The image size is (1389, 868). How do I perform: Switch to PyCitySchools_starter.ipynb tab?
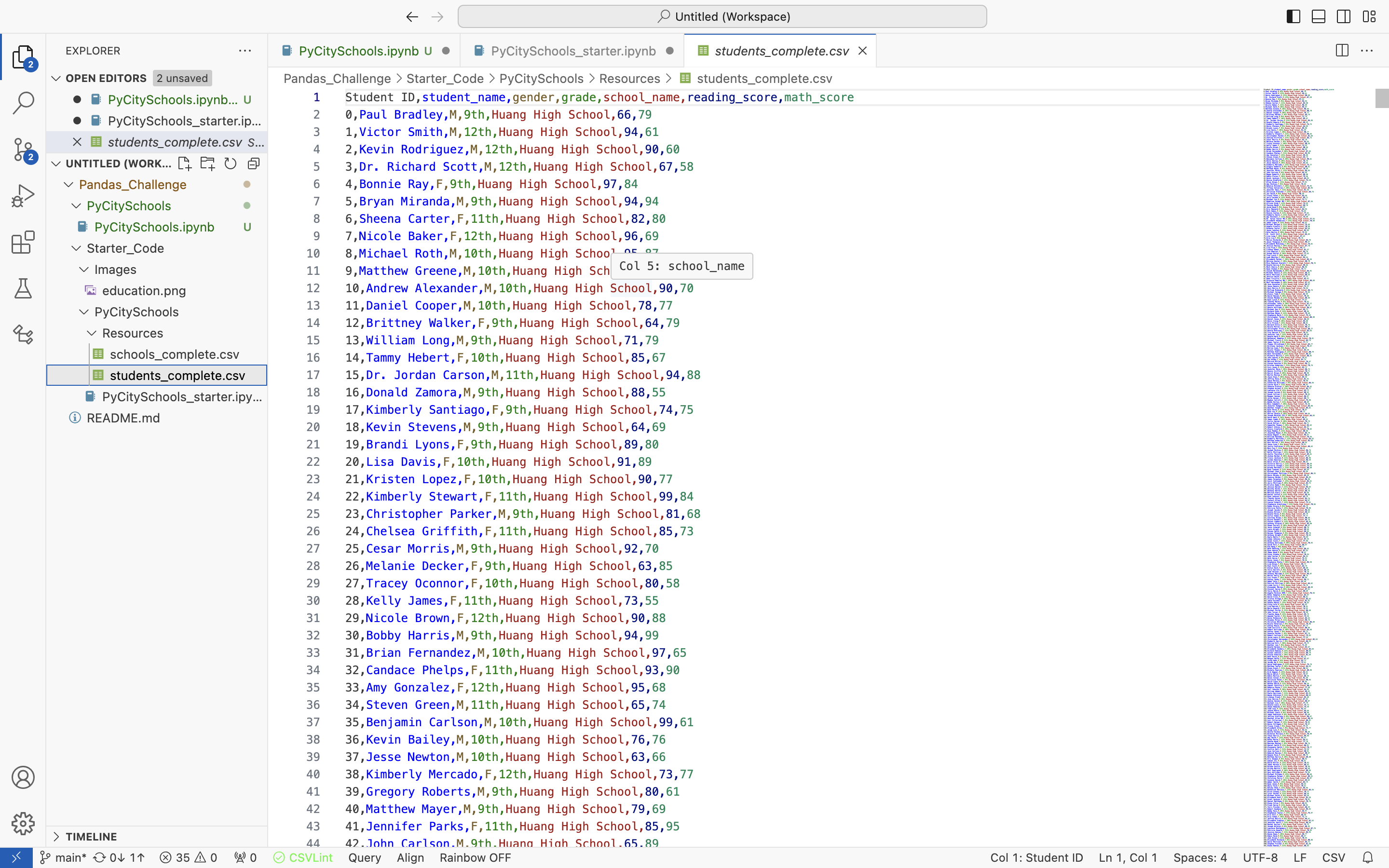tap(572, 51)
